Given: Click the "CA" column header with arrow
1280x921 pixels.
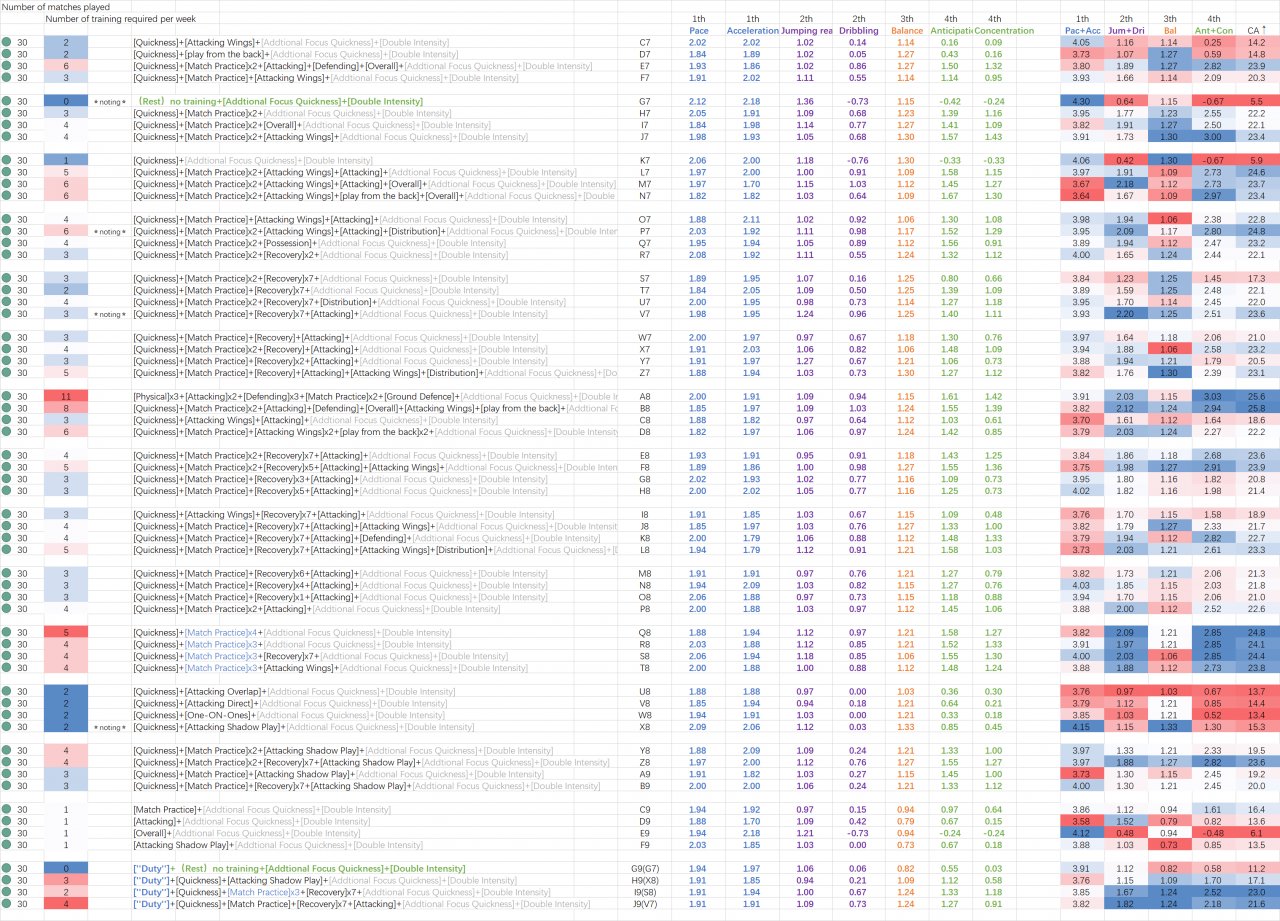Looking at the screenshot, I should tap(1257, 31).
